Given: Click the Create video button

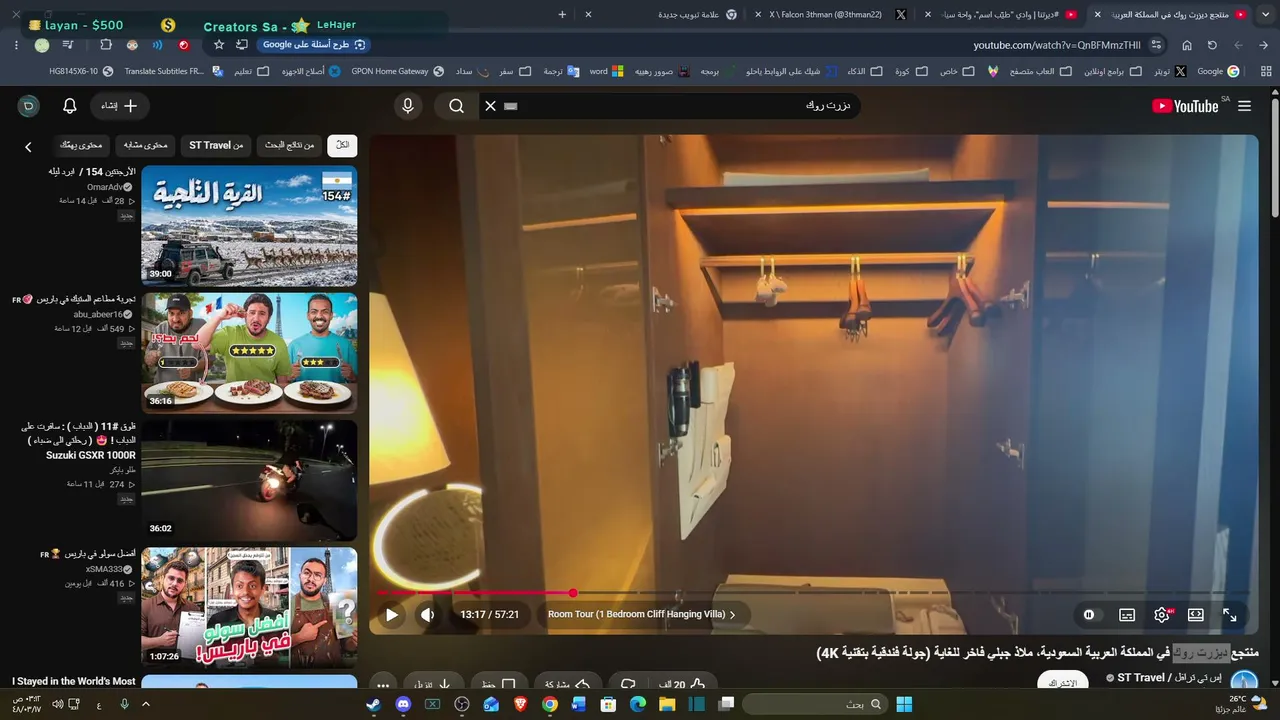Looking at the screenshot, I should pos(119,106).
